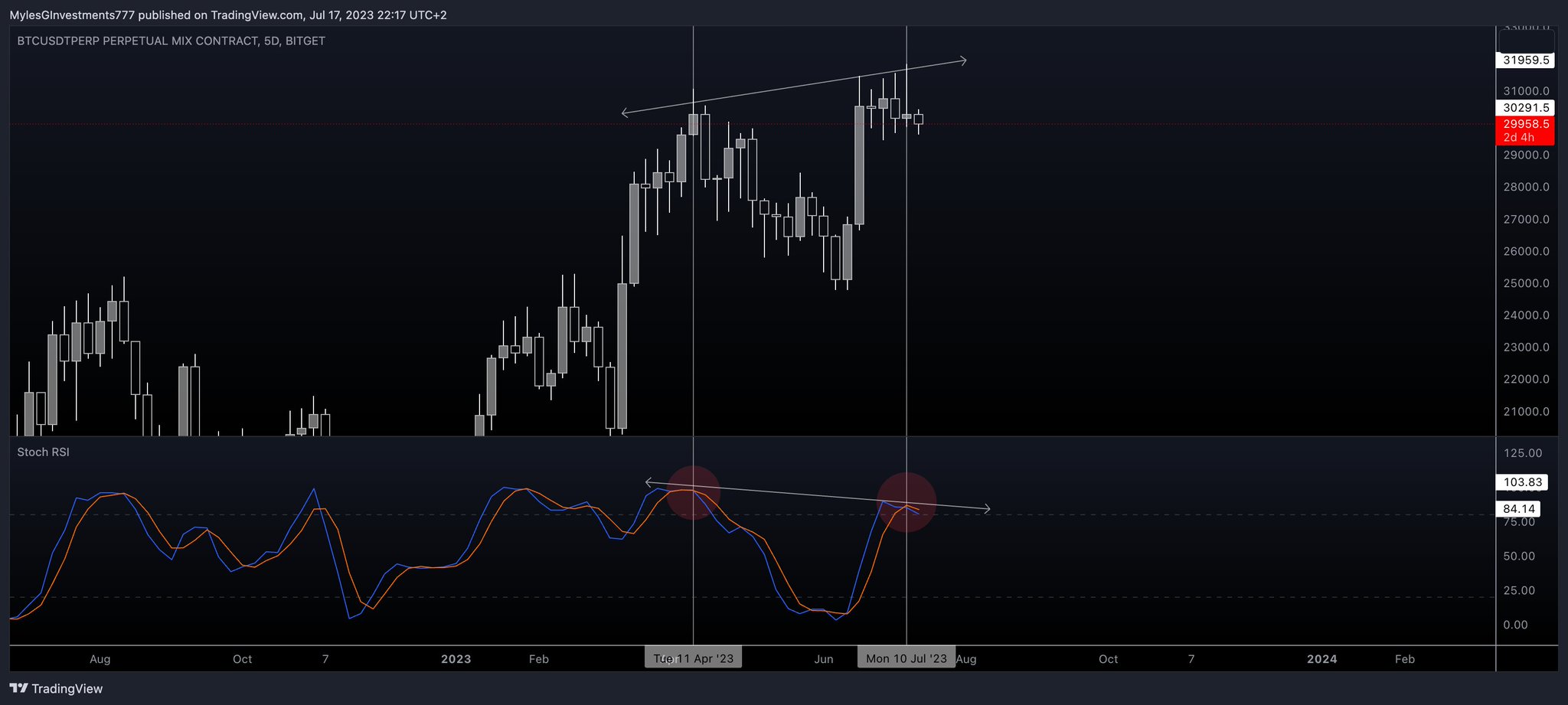Click the 125.00 Stoch RSI axis label
The height and width of the screenshot is (705, 1568).
click(1523, 453)
